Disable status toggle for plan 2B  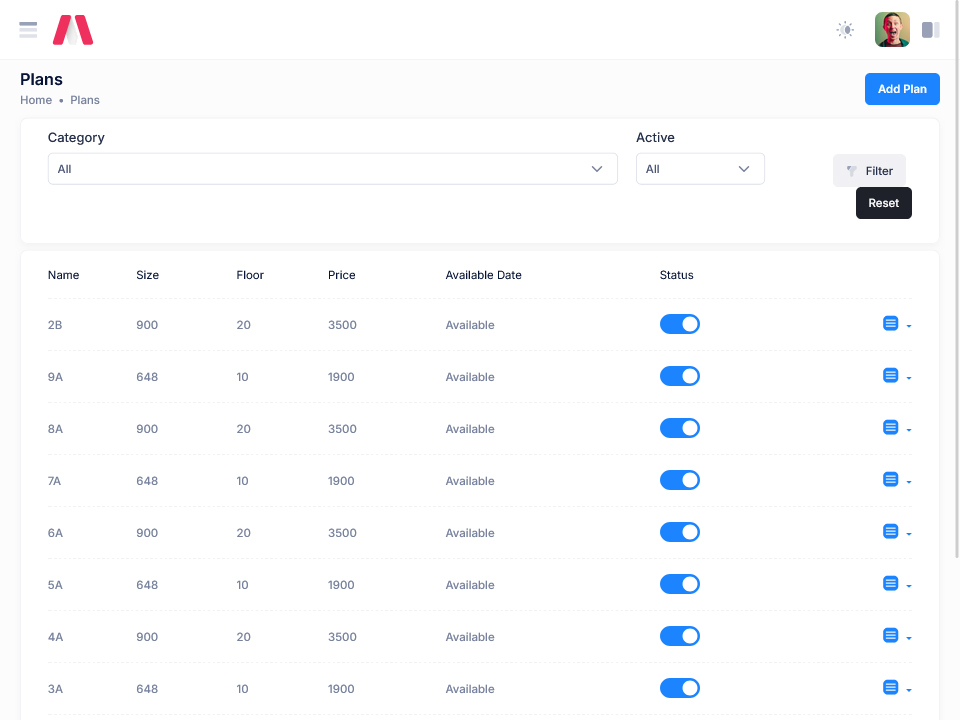(679, 324)
